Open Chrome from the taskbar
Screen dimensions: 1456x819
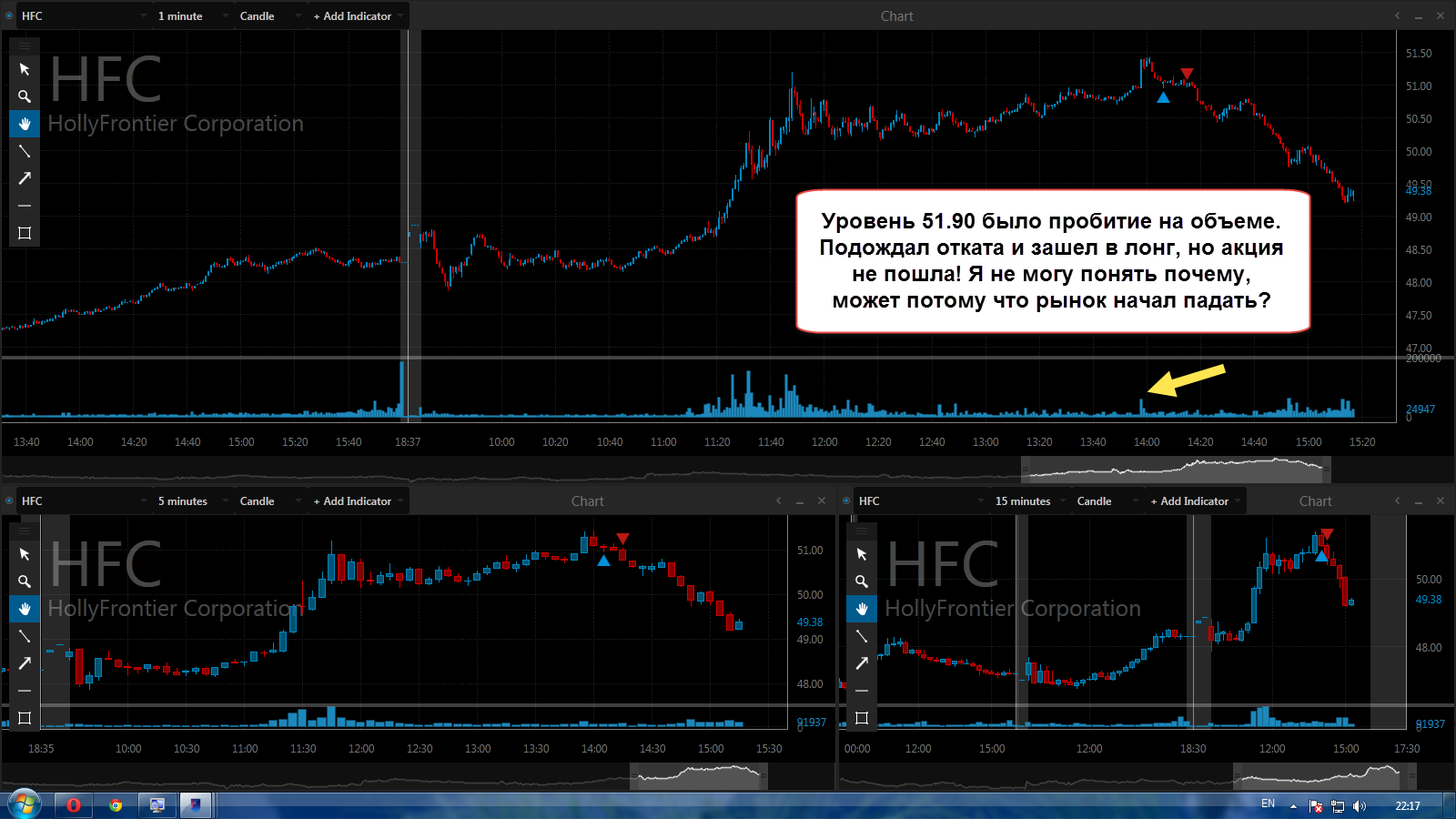point(116,805)
